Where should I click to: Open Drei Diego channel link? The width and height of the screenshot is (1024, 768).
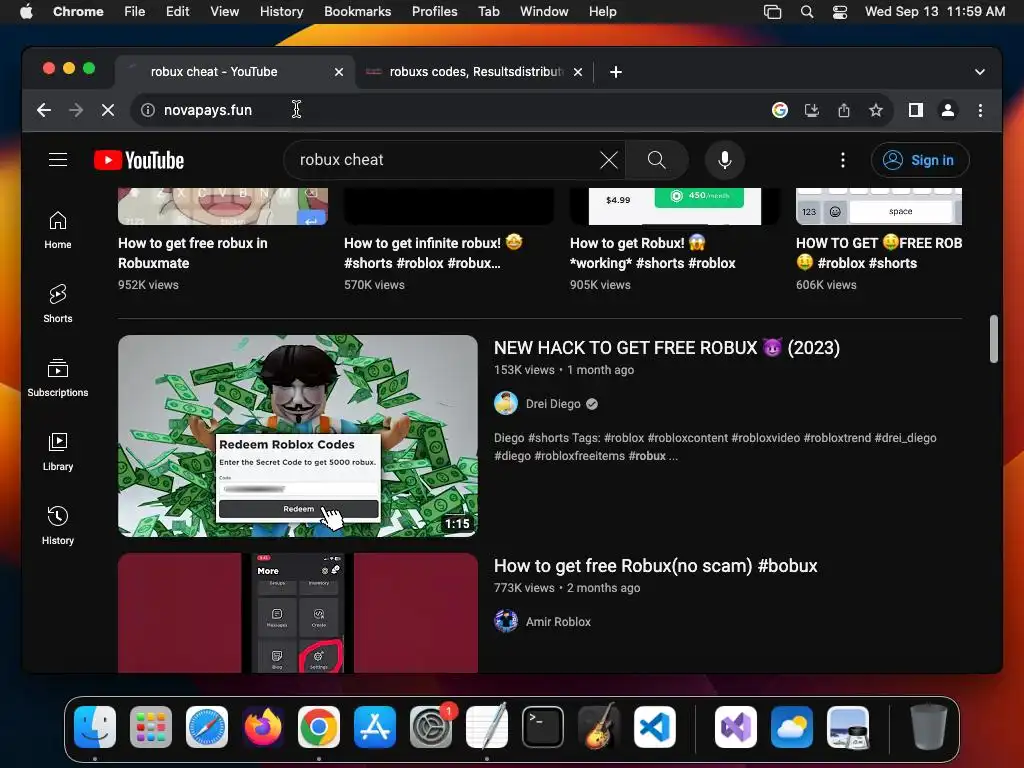coord(553,404)
